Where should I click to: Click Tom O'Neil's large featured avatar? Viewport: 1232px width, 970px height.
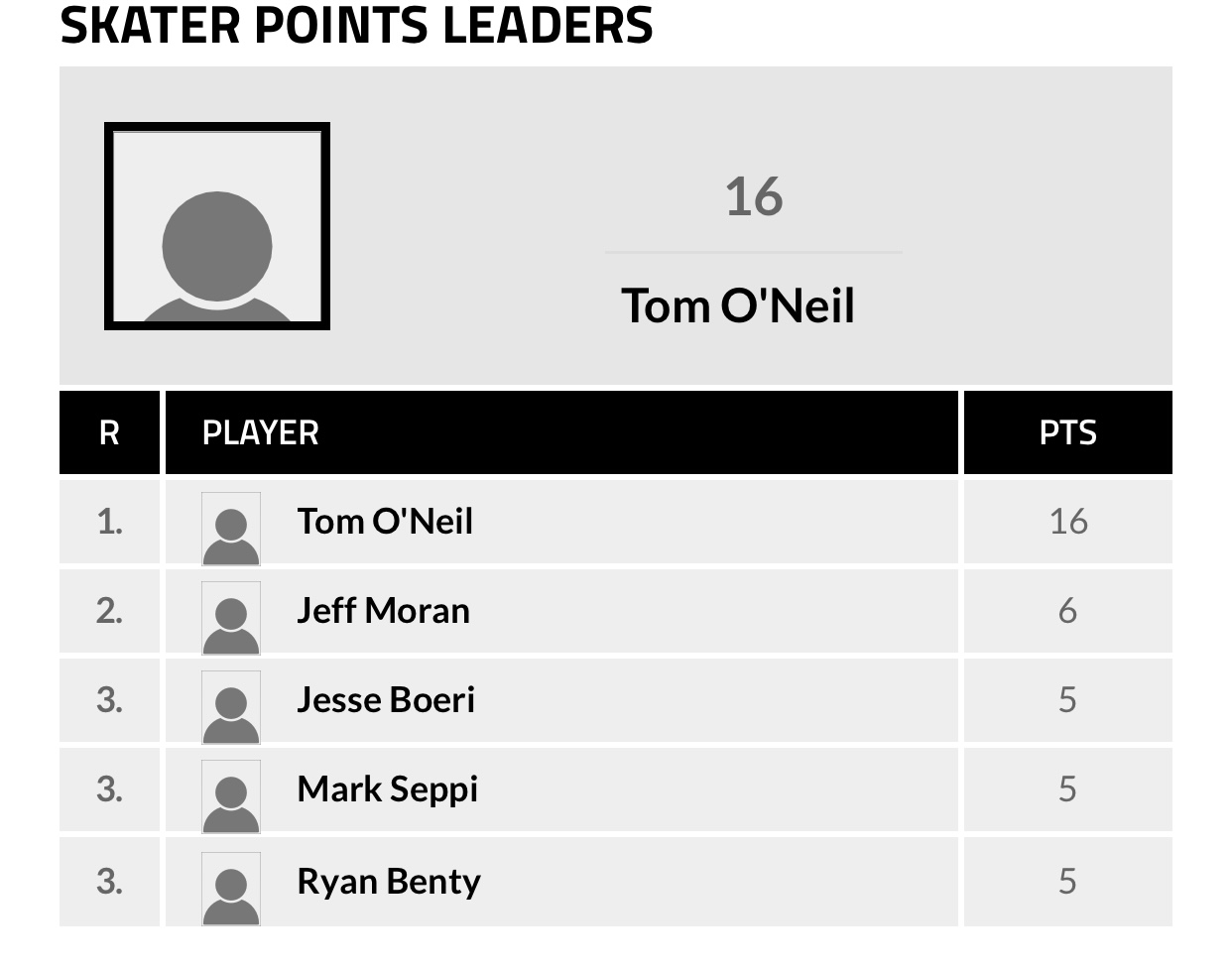[x=217, y=226]
